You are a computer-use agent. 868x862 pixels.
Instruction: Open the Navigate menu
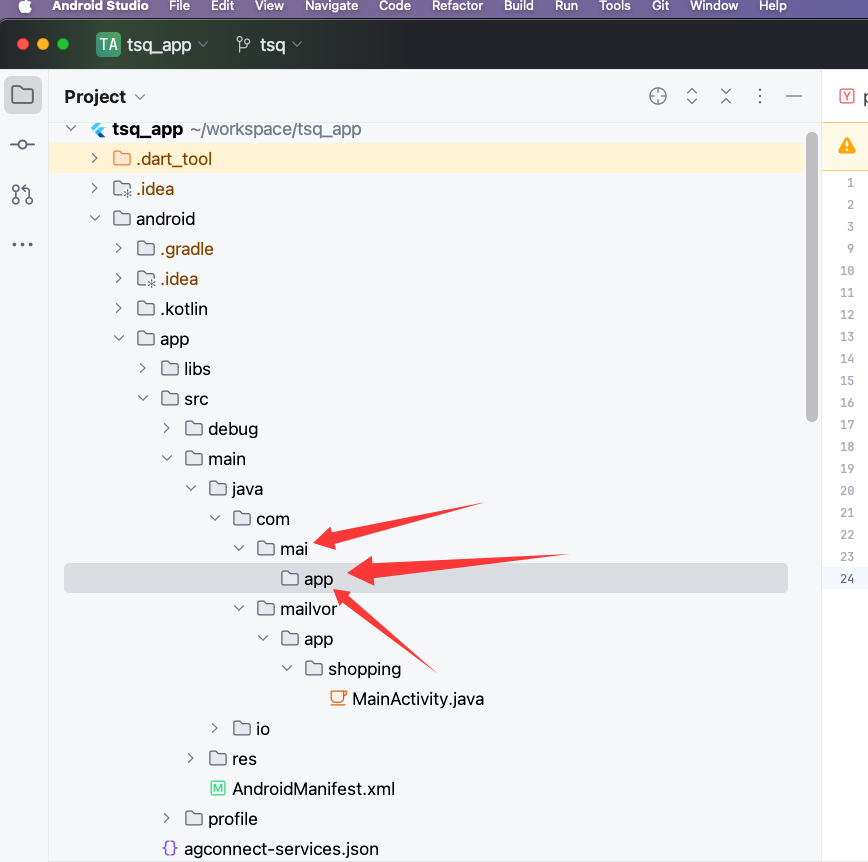331,6
